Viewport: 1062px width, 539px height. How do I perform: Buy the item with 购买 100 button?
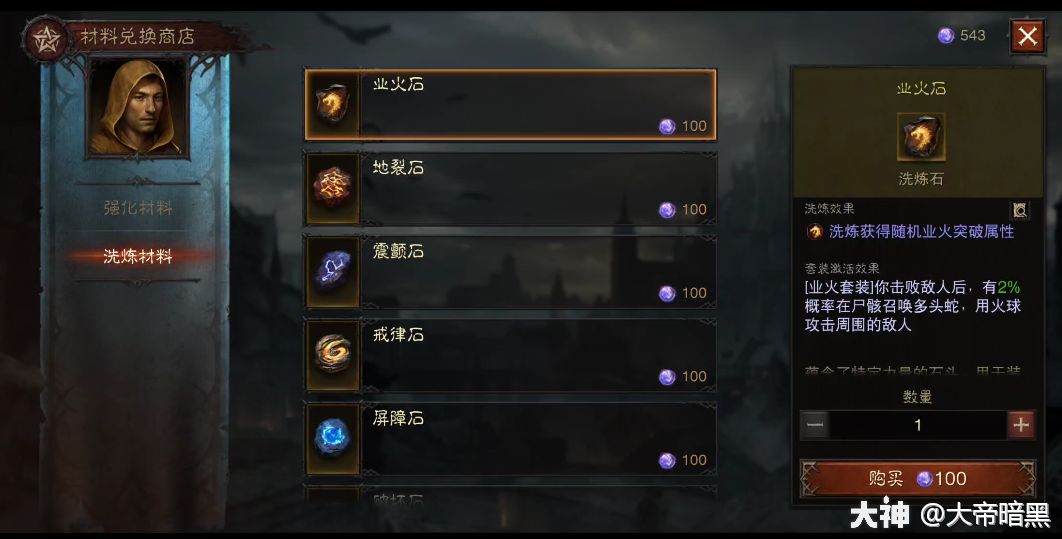pyautogui.click(x=918, y=479)
